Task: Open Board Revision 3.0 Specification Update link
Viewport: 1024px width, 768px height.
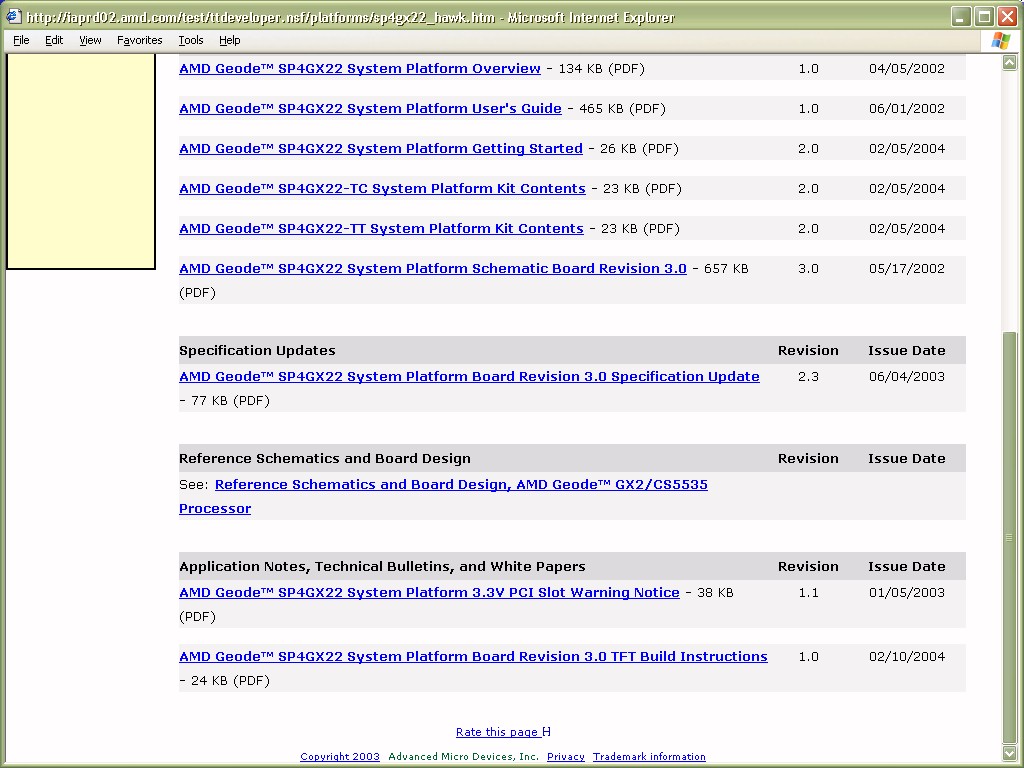Action: click(x=469, y=377)
